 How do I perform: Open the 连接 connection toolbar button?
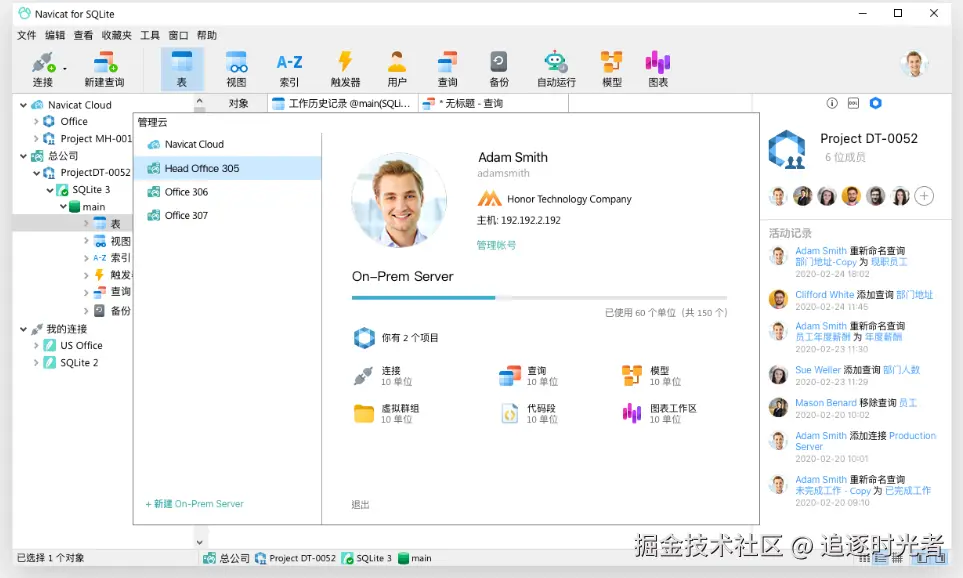click(x=42, y=69)
